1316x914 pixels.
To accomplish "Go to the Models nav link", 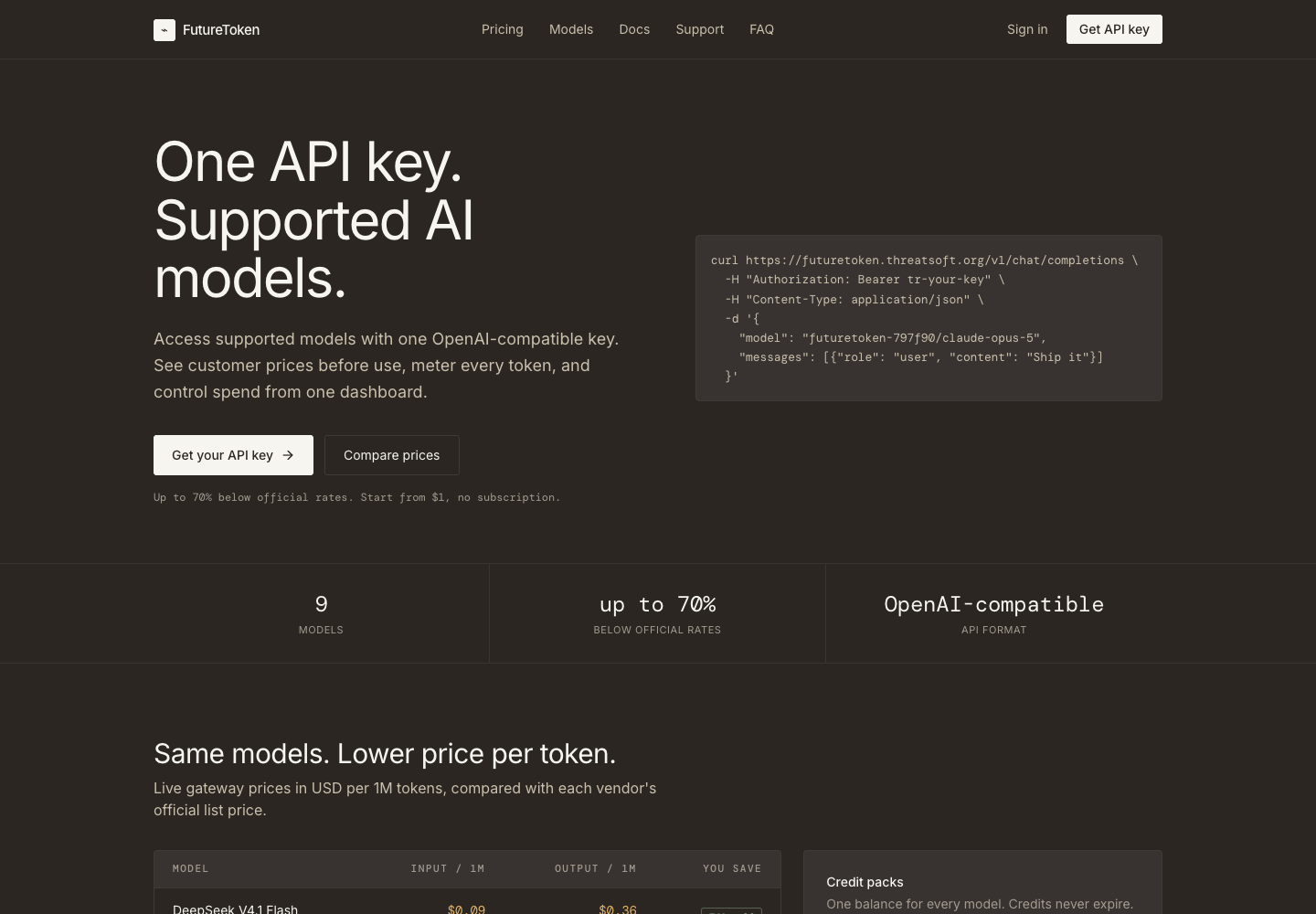I will (x=571, y=29).
